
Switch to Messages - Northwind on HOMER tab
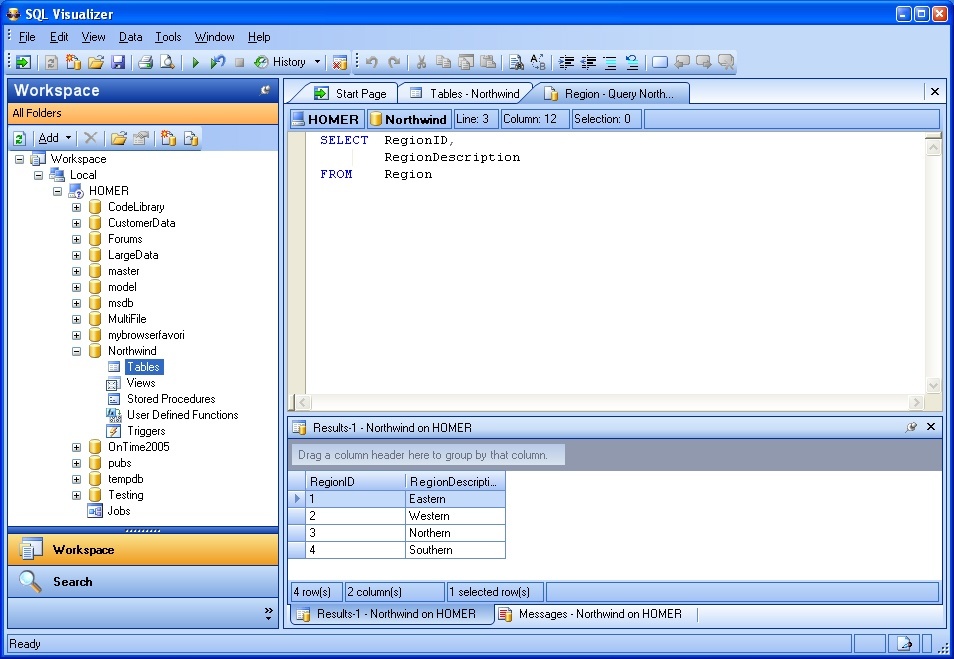click(x=599, y=614)
